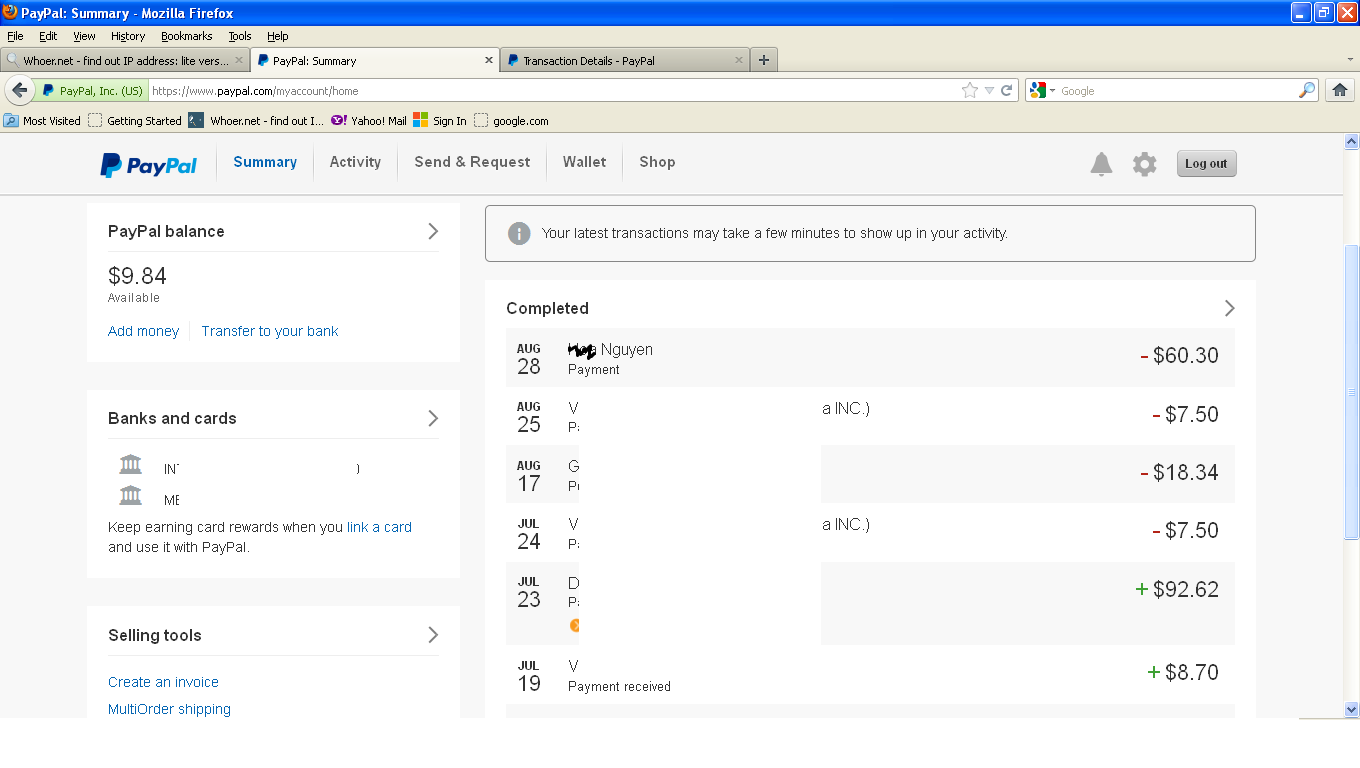
Task: Open the search engine dropdown
Action: click(1042, 90)
